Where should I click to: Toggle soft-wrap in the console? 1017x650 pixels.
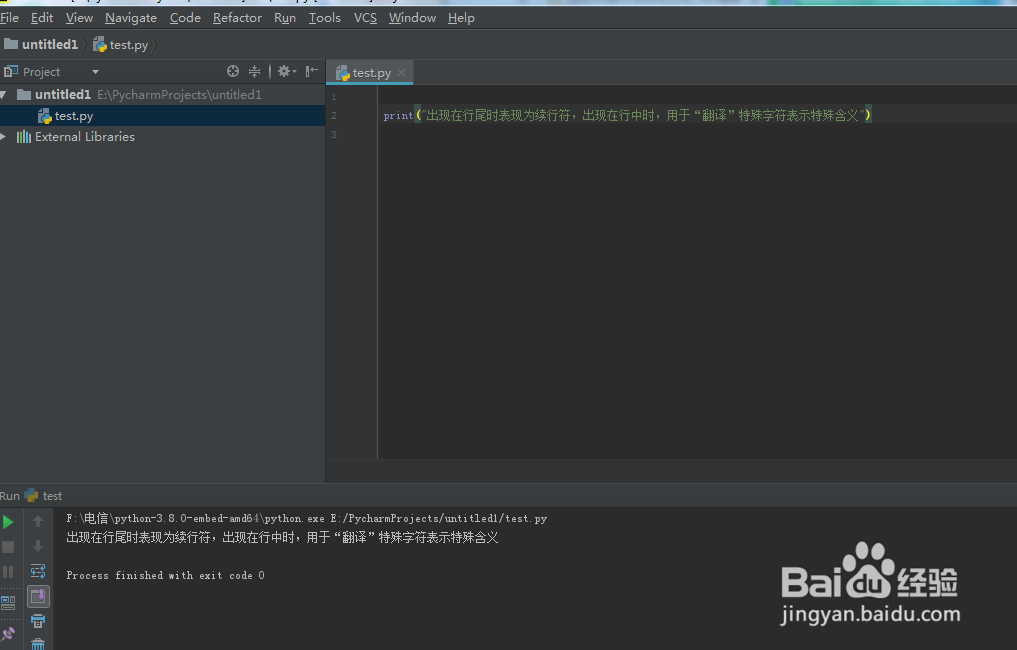coord(38,571)
